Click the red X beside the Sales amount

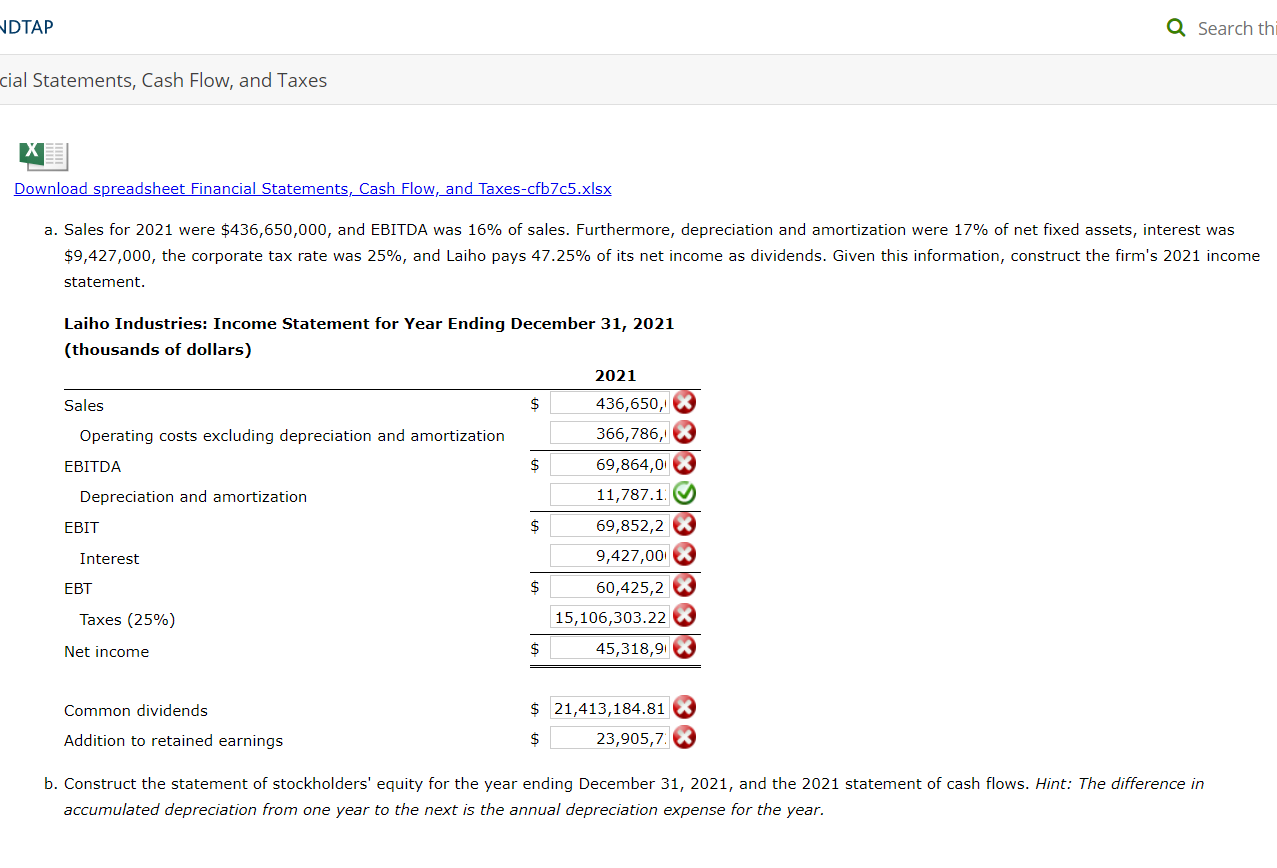point(684,402)
